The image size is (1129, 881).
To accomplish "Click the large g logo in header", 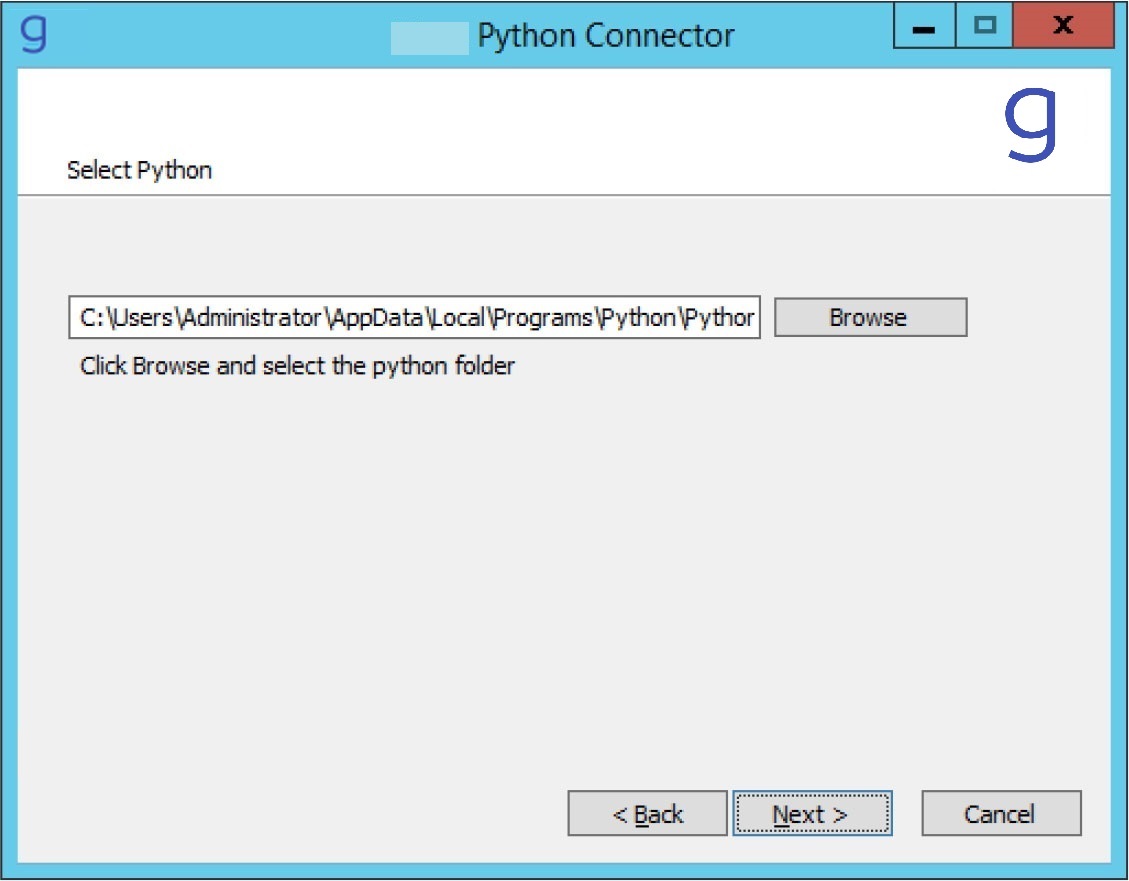I will [x=1030, y=125].
